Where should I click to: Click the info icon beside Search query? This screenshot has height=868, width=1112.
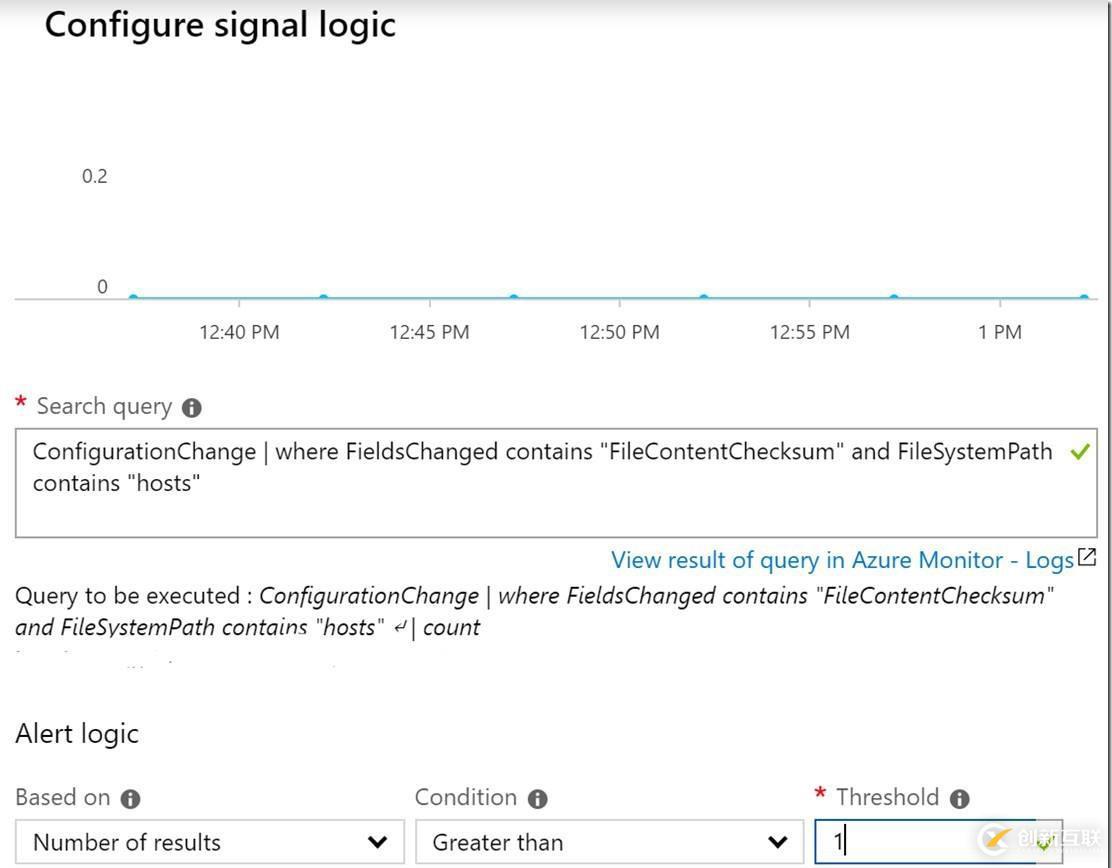(x=192, y=408)
